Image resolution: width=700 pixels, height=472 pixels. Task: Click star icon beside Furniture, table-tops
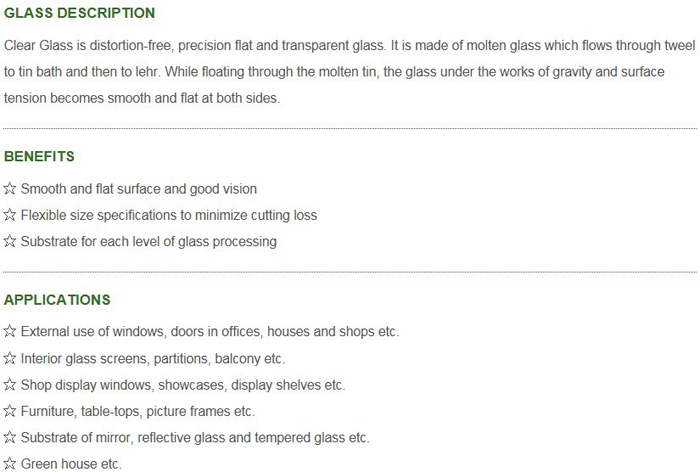coord(10,411)
